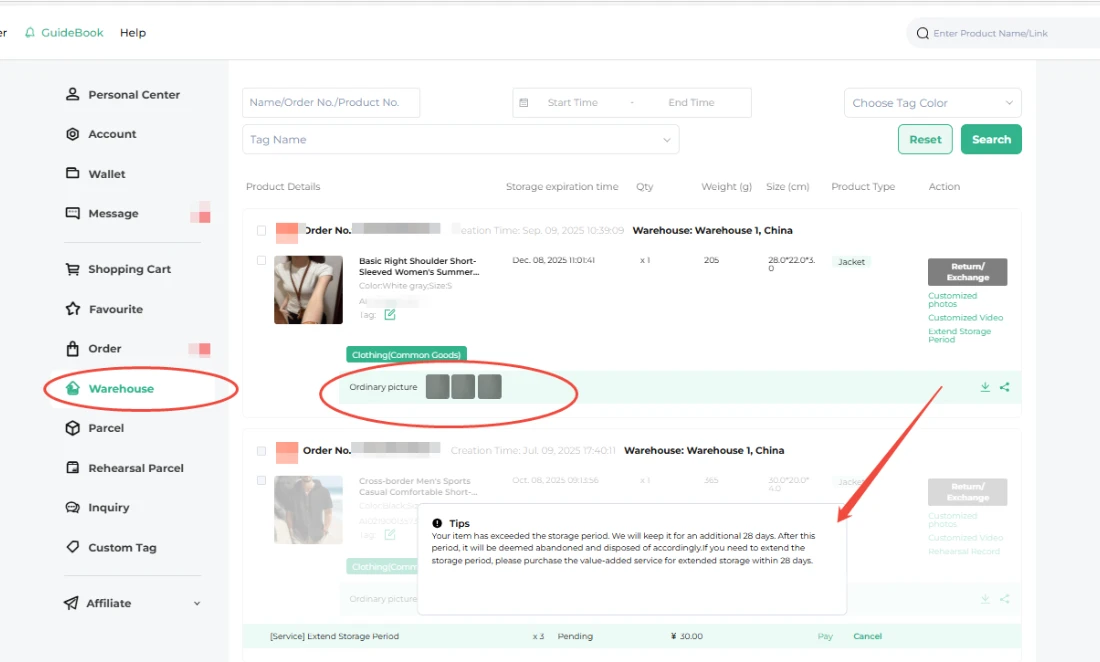Viewport: 1100px width, 662px height.
Task: Click the download icon in the picture row
Action: click(985, 387)
